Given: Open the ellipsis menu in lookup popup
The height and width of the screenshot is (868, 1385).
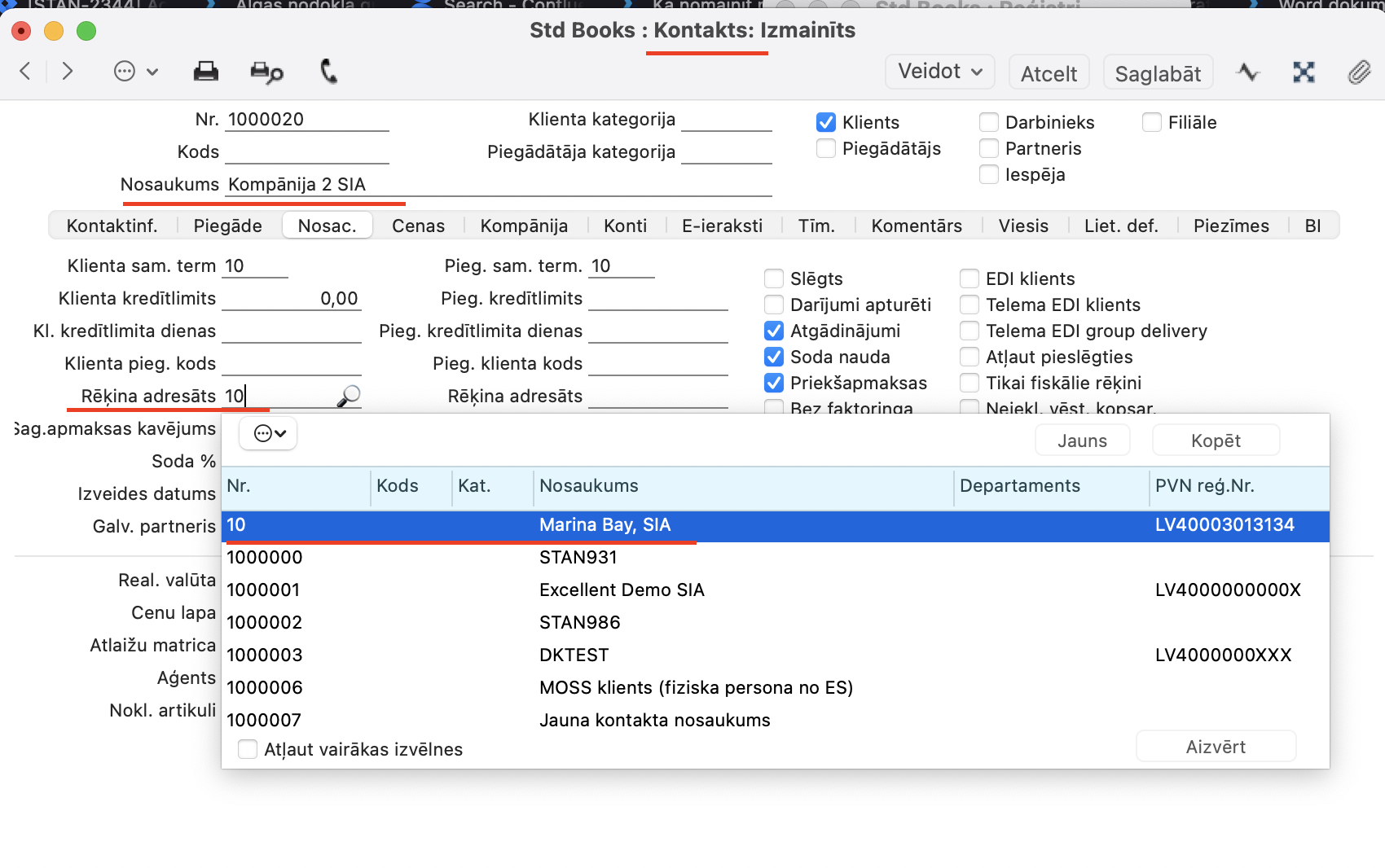Looking at the screenshot, I should pos(268,434).
